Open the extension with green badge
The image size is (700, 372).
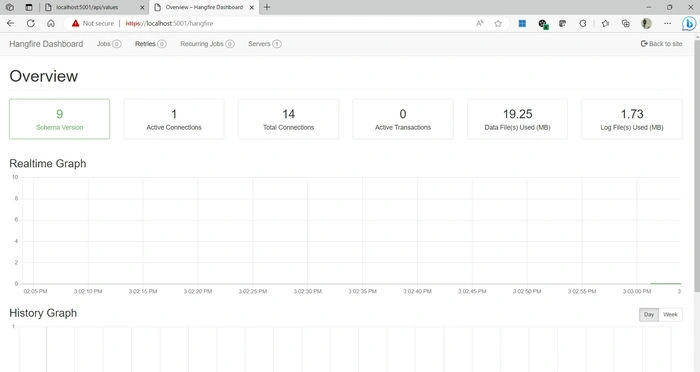coord(543,24)
